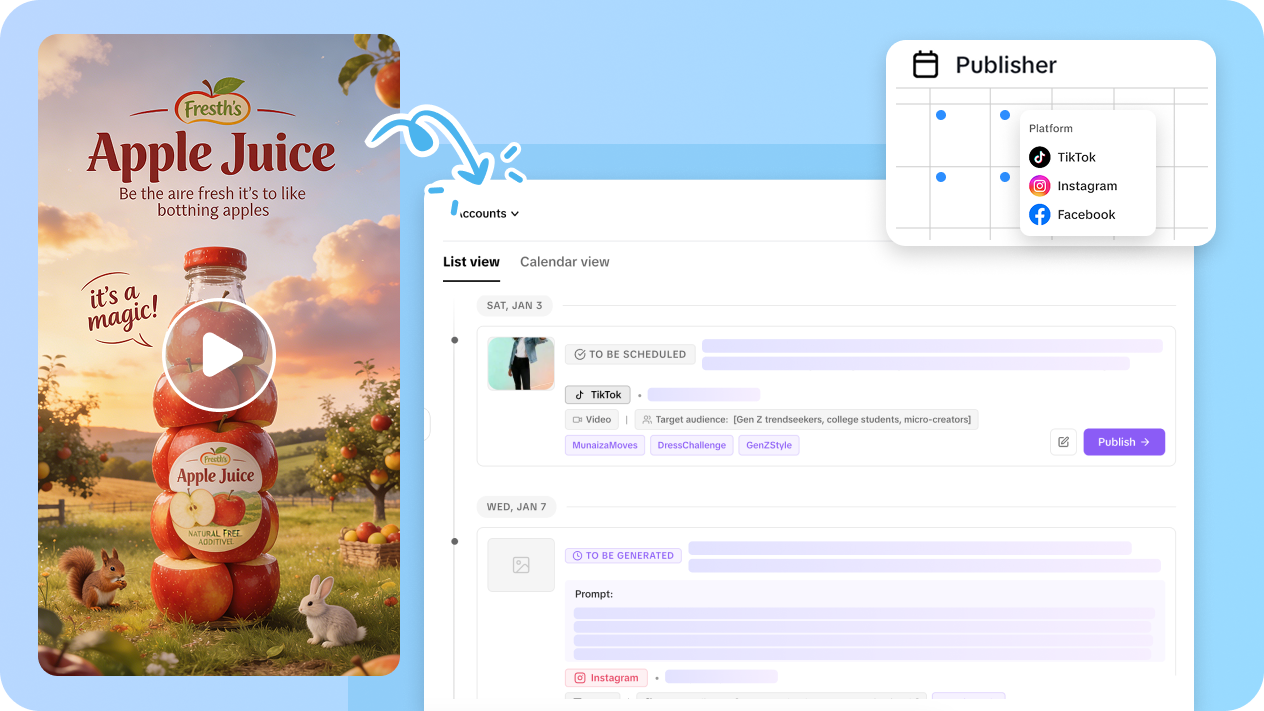The image size is (1264, 711).
Task: Play the Apple Juice video
Action: (x=219, y=354)
